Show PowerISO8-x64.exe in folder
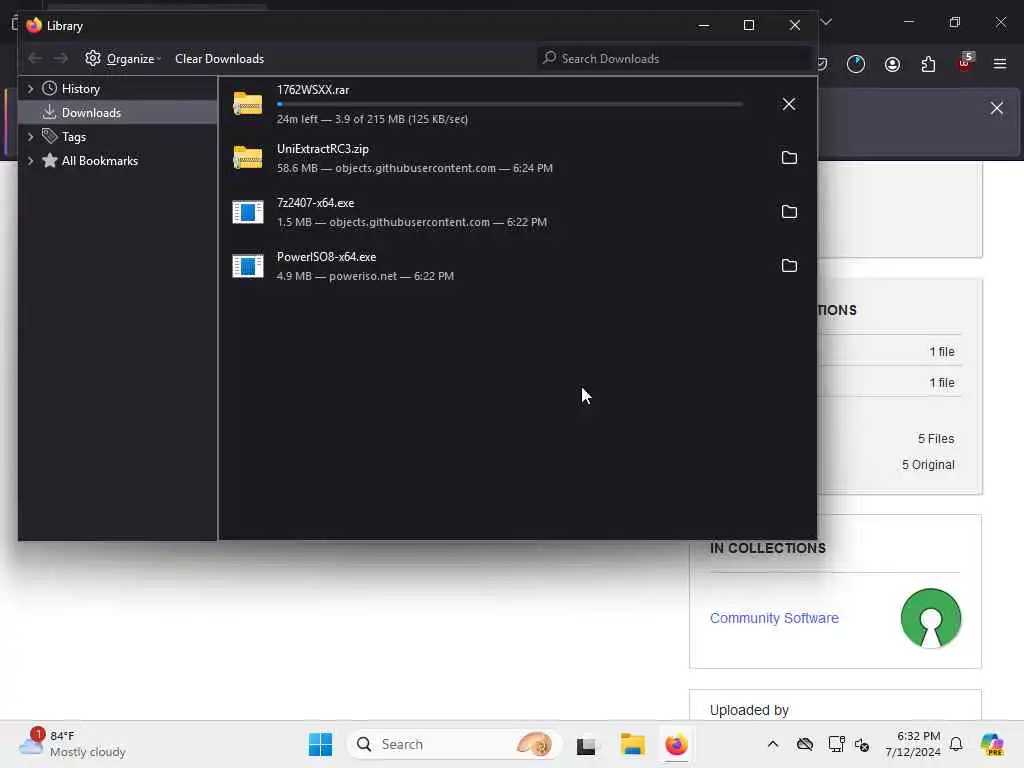Image resolution: width=1024 pixels, height=768 pixels. point(789,266)
